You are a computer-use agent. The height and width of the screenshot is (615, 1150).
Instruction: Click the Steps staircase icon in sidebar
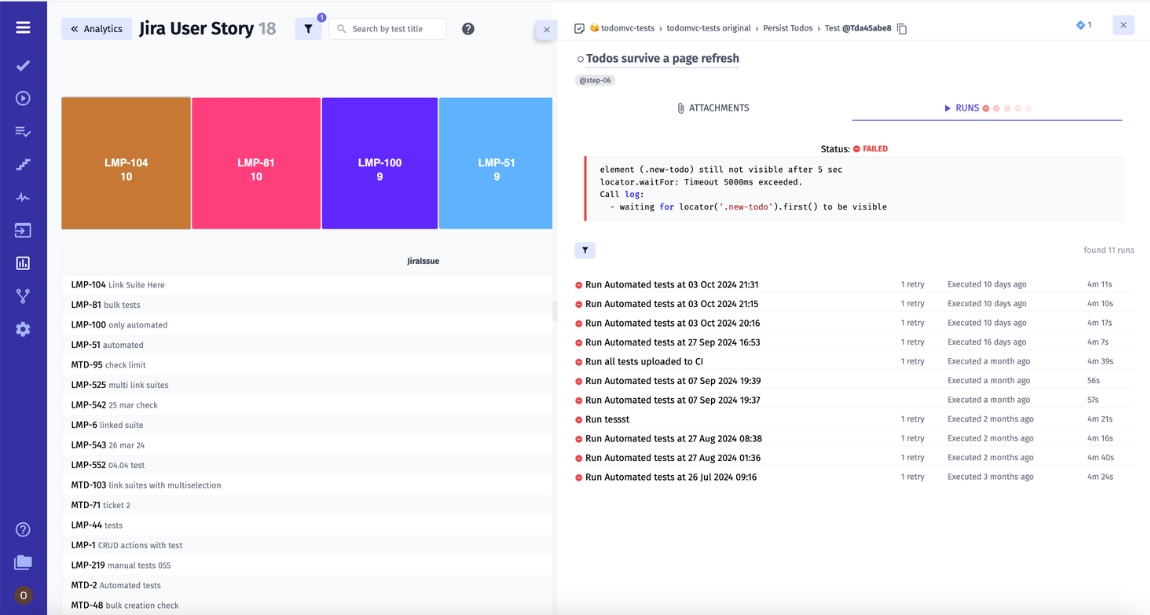coord(23,165)
